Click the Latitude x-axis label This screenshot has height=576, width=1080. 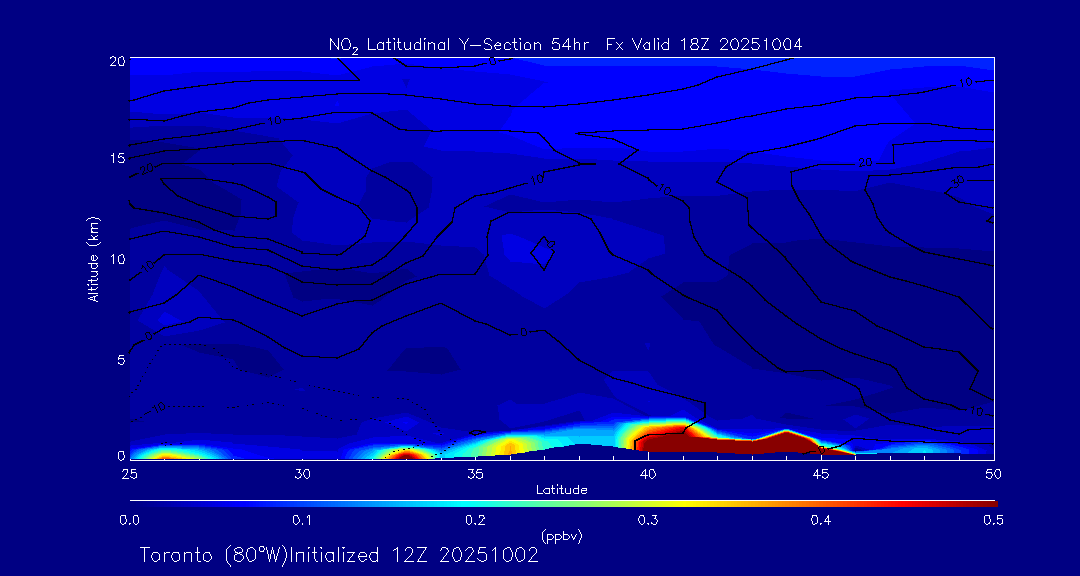tap(562, 489)
